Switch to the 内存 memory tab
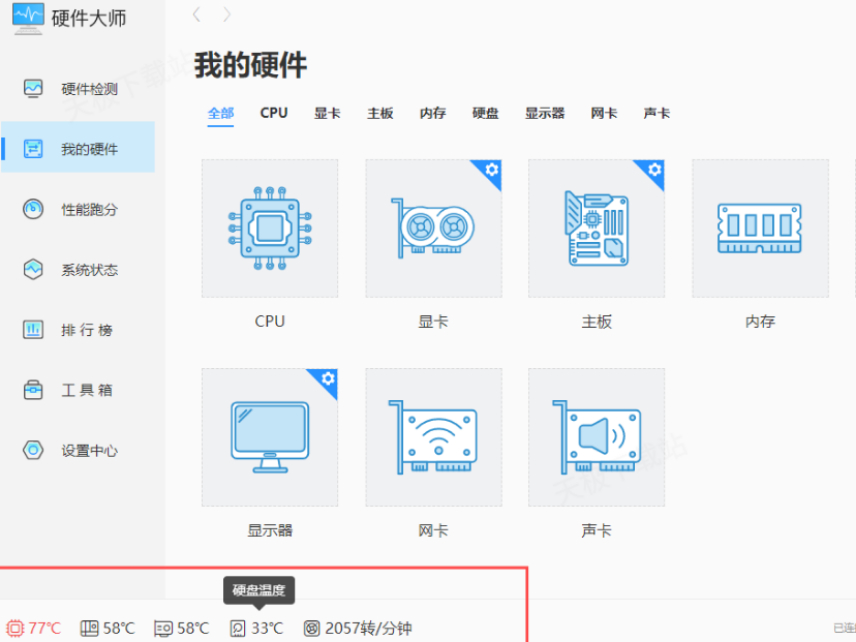The image size is (856, 642). click(x=432, y=113)
